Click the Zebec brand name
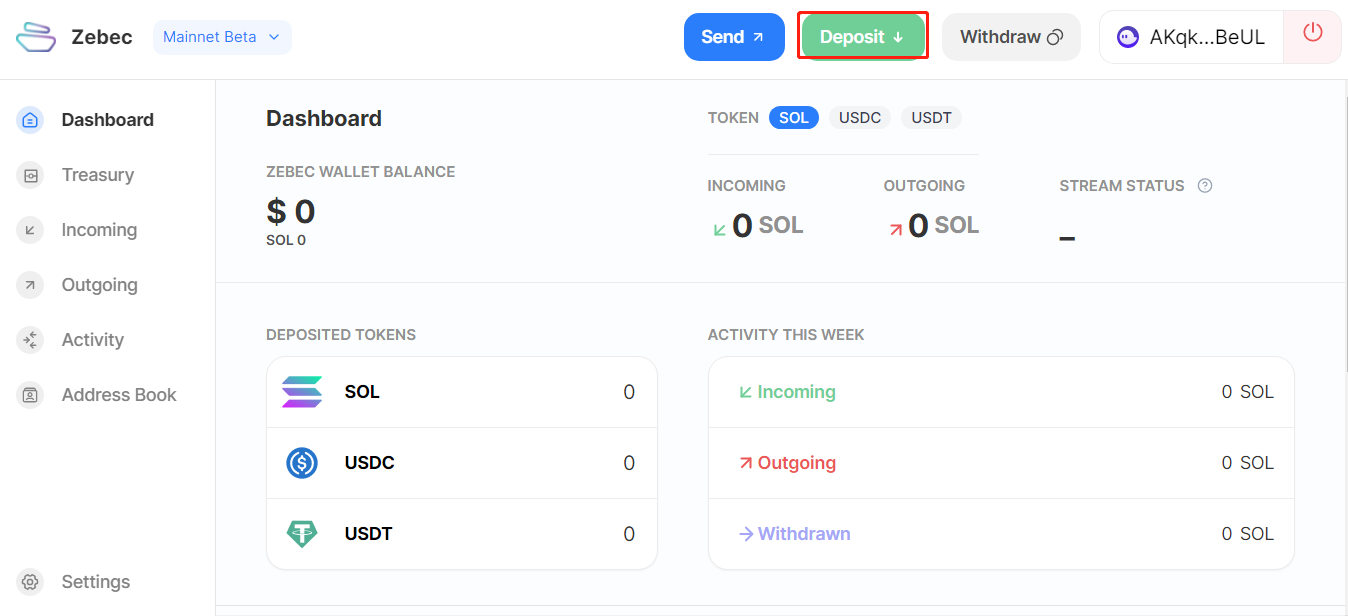The image size is (1348, 616). [x=102, y=37]
